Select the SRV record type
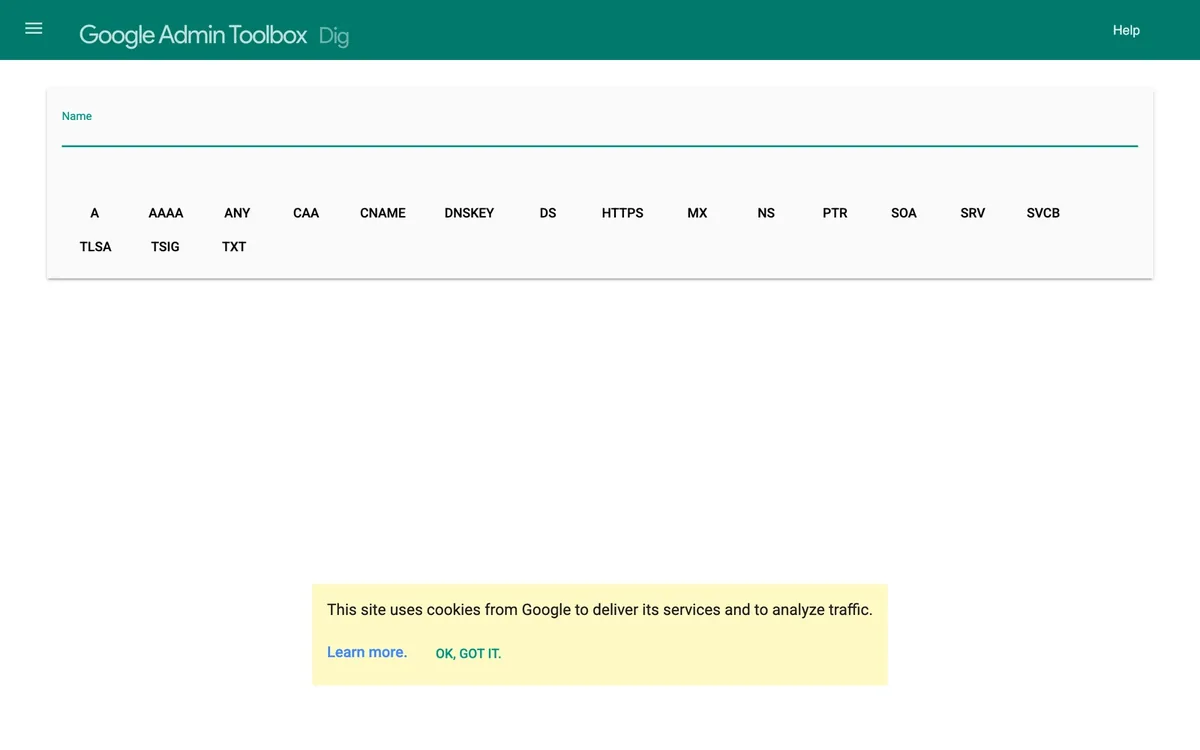1200x750 pixels. point(973,213)
